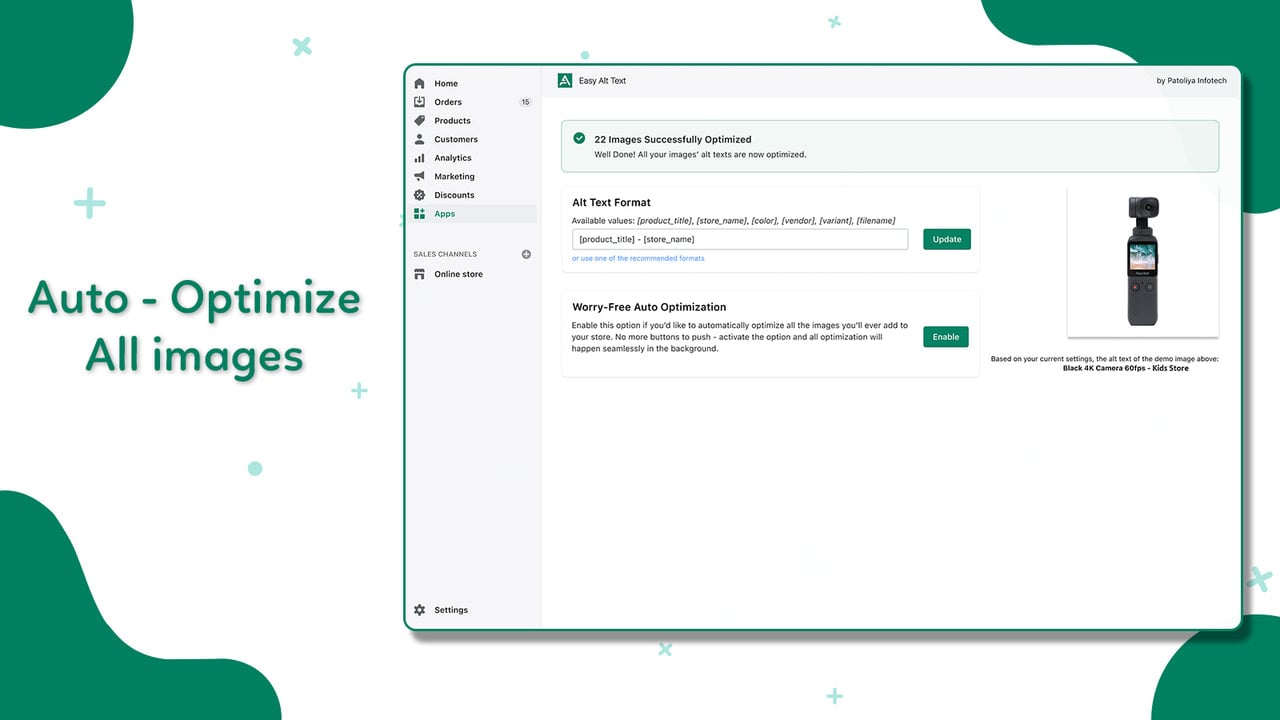The width and height of the screenshot is (1280, 720).
Task: Open Analytics bar chart icon
Action: click(420, 158)
